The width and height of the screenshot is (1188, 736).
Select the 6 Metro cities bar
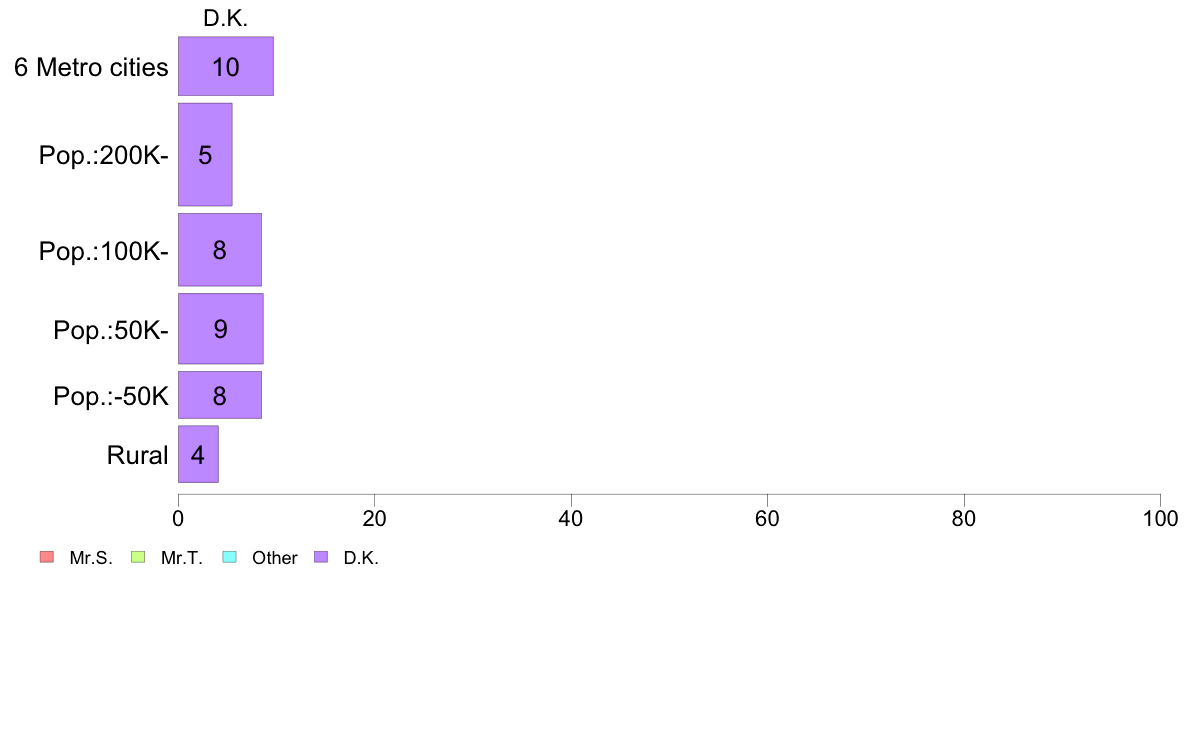point(226,66)
